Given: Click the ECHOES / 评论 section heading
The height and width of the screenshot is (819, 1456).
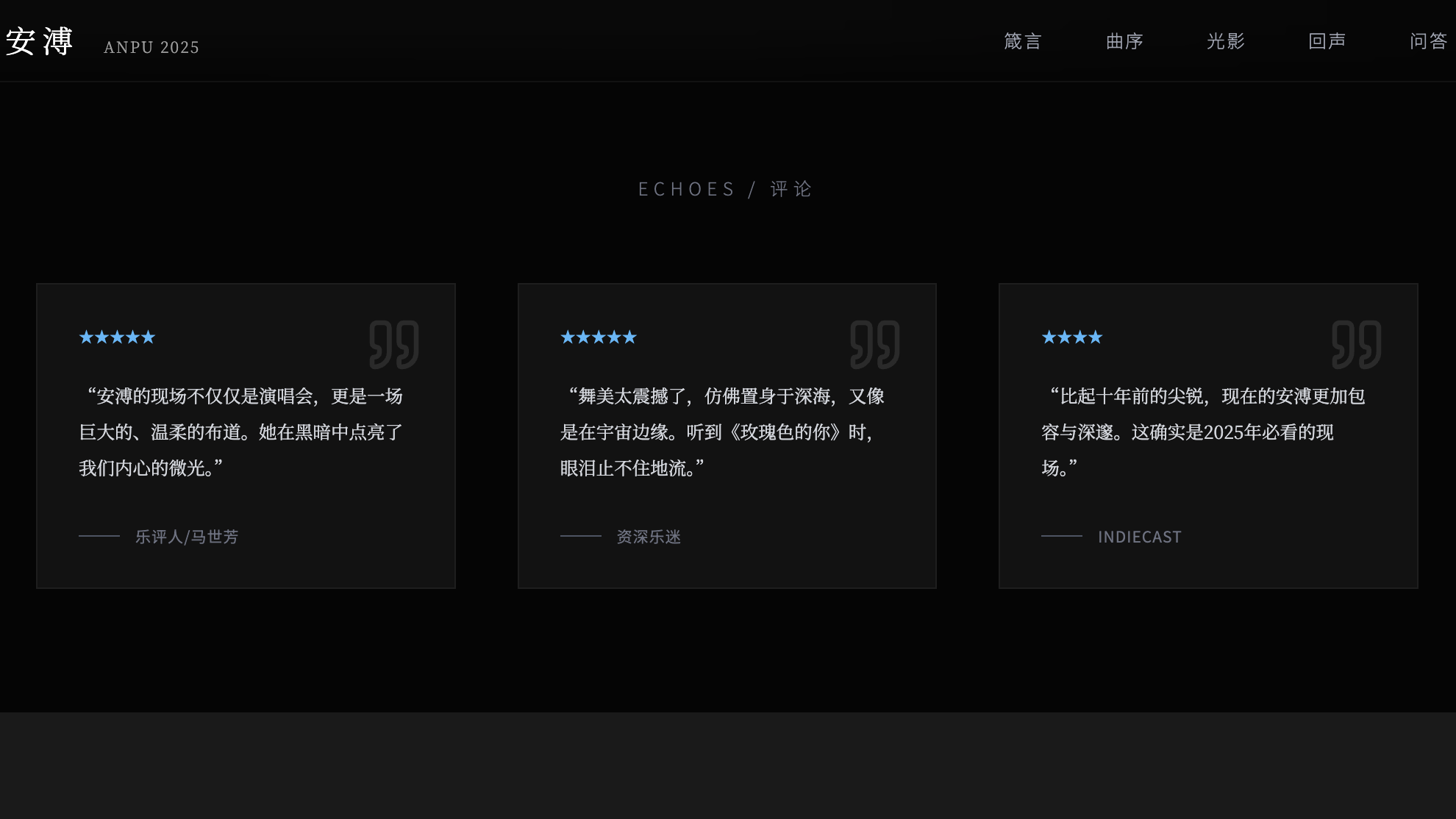Looking at the screenshot, I should [x=726, y=190].
